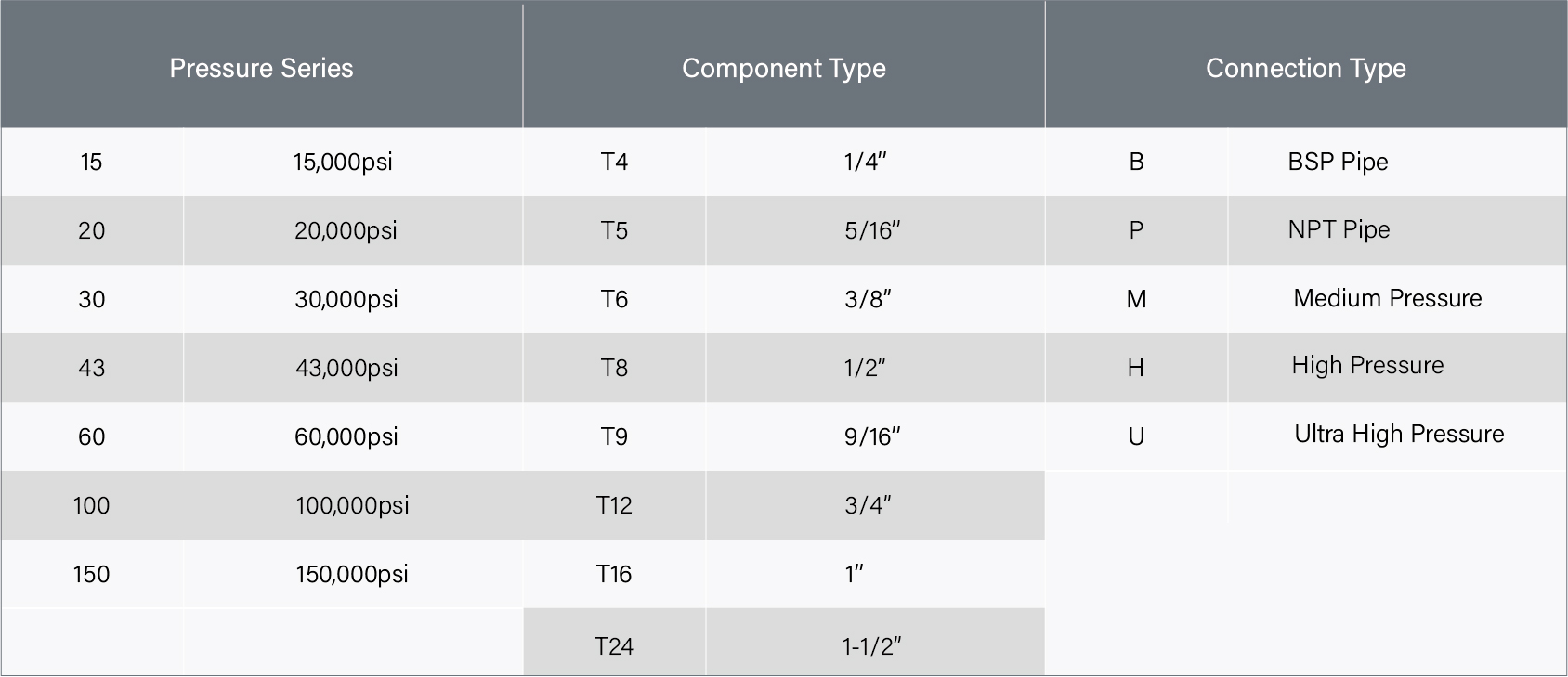The width and height of the screenshot is (1568, 677).
Task: Select the Component Type header
Action: pyautogui.click(x=784, y=69)
